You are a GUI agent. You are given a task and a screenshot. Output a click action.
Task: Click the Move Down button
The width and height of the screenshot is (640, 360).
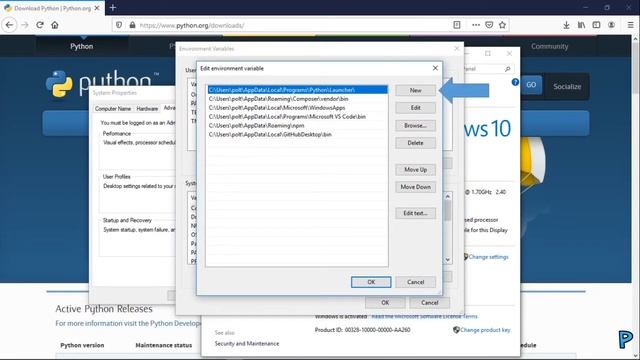pos(416,187)
